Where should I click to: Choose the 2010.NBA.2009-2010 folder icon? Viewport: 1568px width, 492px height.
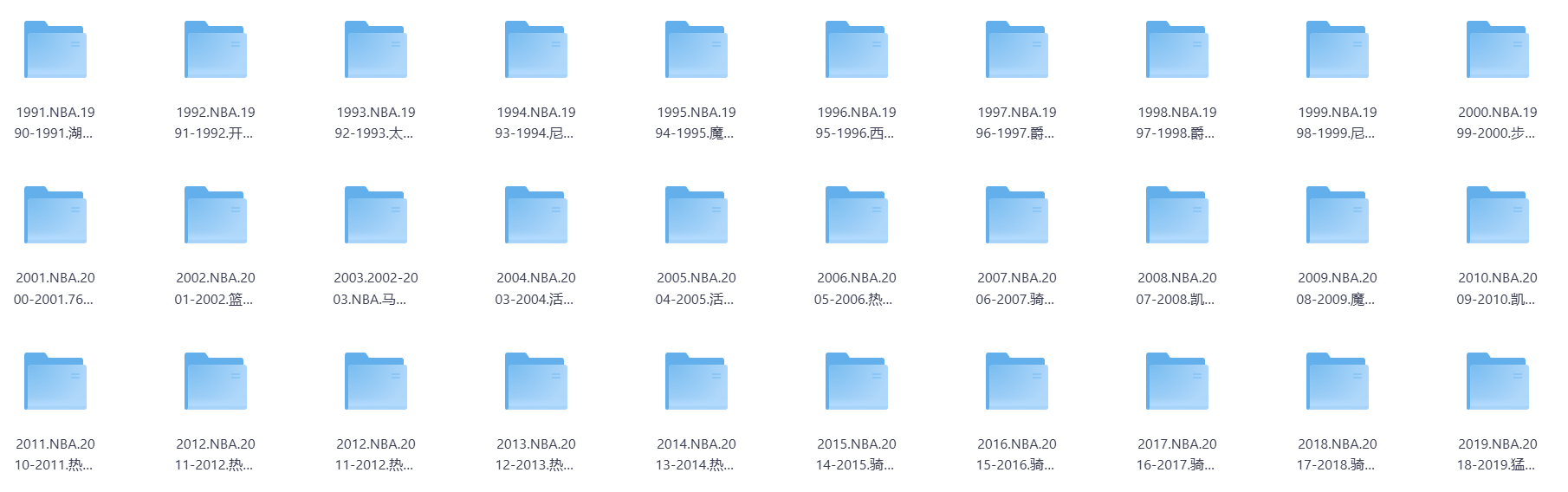point(1498,216)
